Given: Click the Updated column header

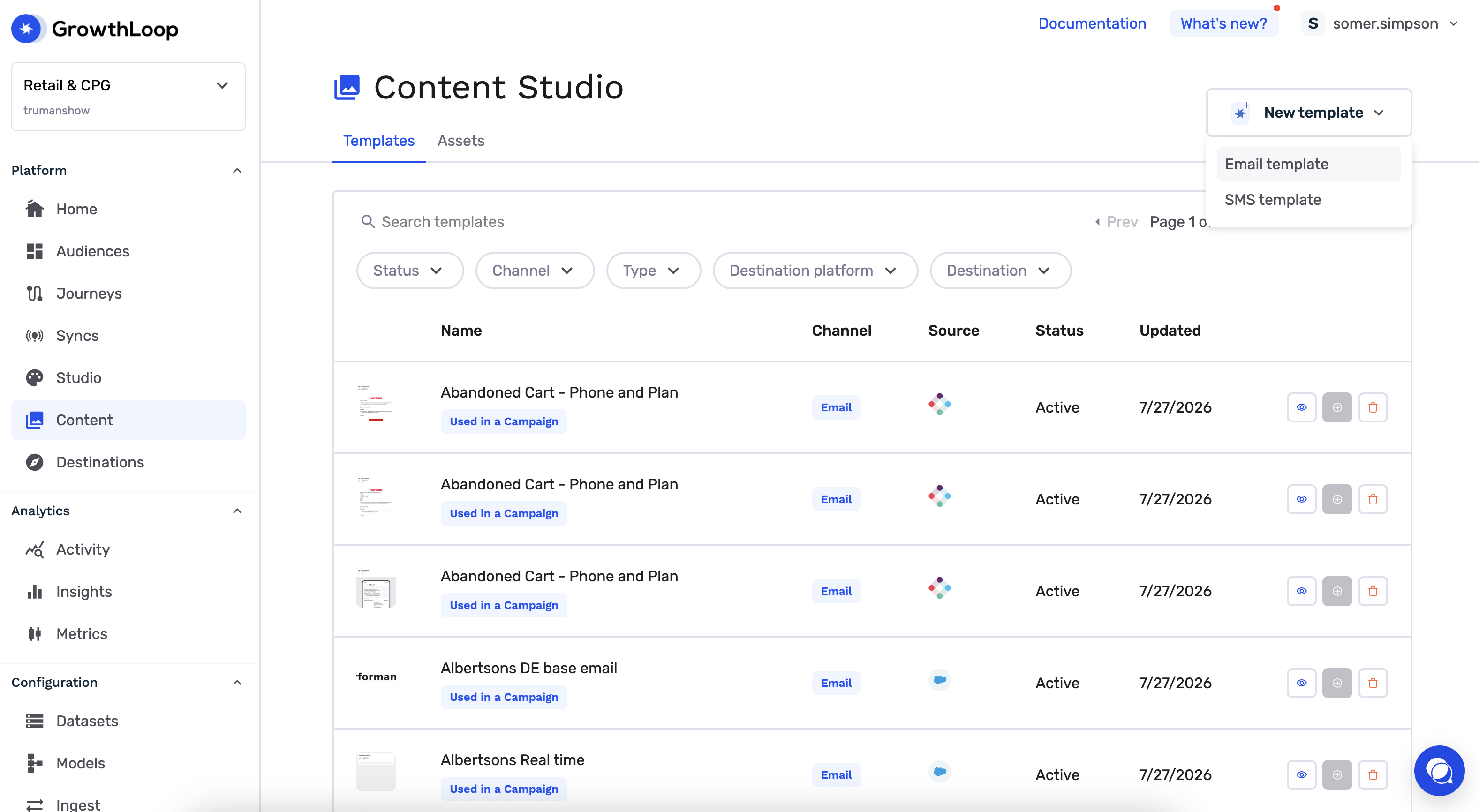Looking at the screenshot, I should pos(1170,331).
